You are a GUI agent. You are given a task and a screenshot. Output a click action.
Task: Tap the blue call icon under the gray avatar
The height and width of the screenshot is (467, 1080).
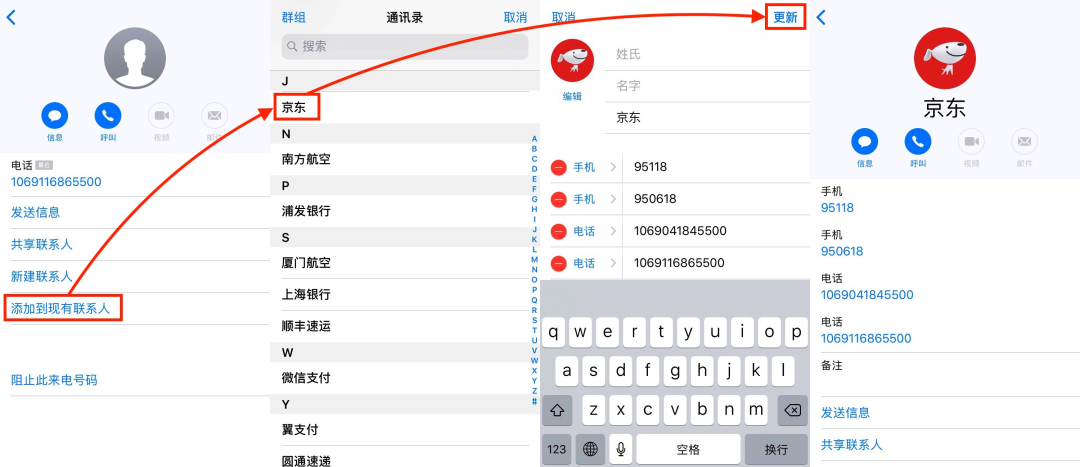[x=107, y=115]
